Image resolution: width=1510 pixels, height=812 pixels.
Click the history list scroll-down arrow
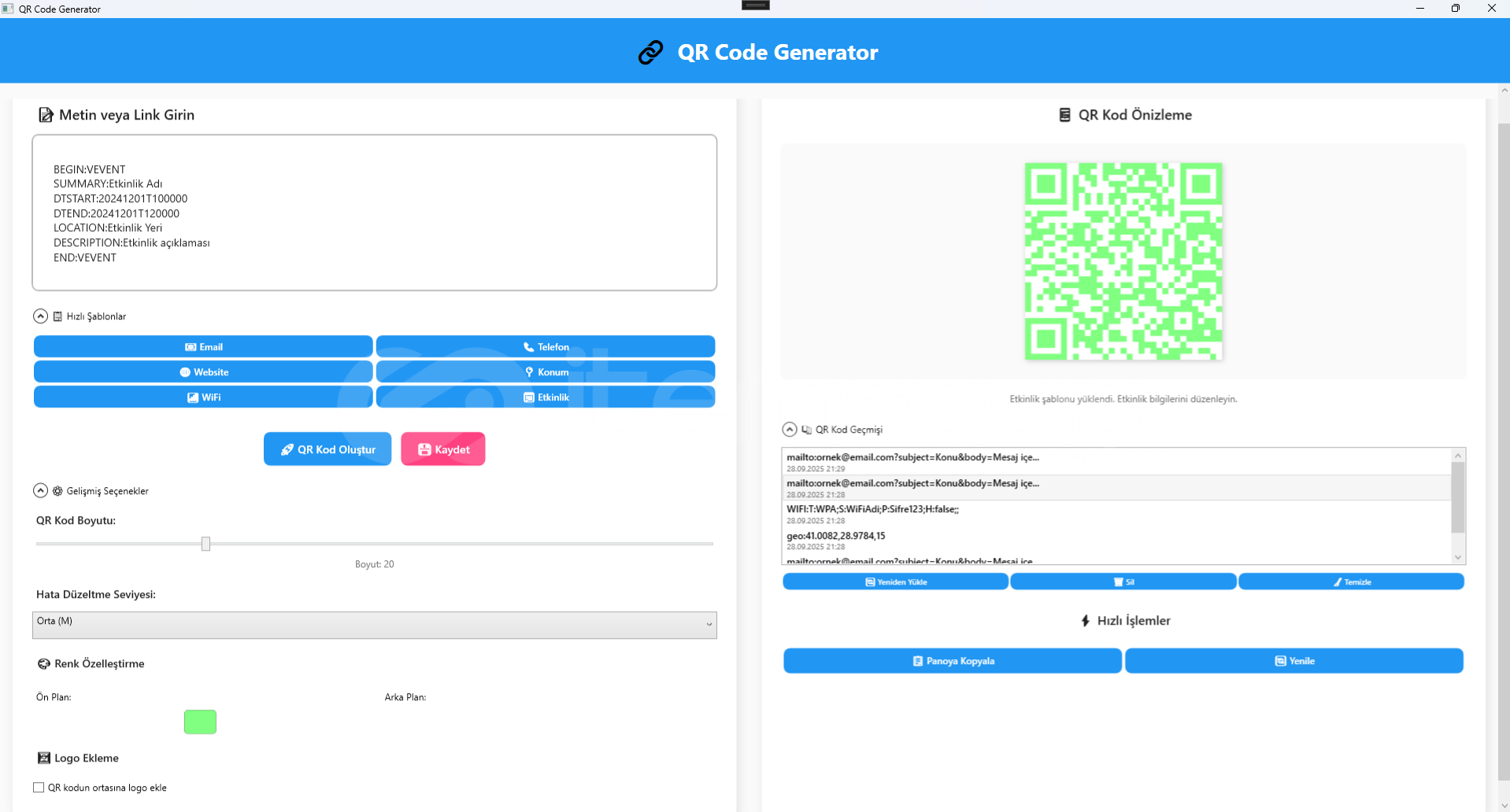pos(1458,557)
